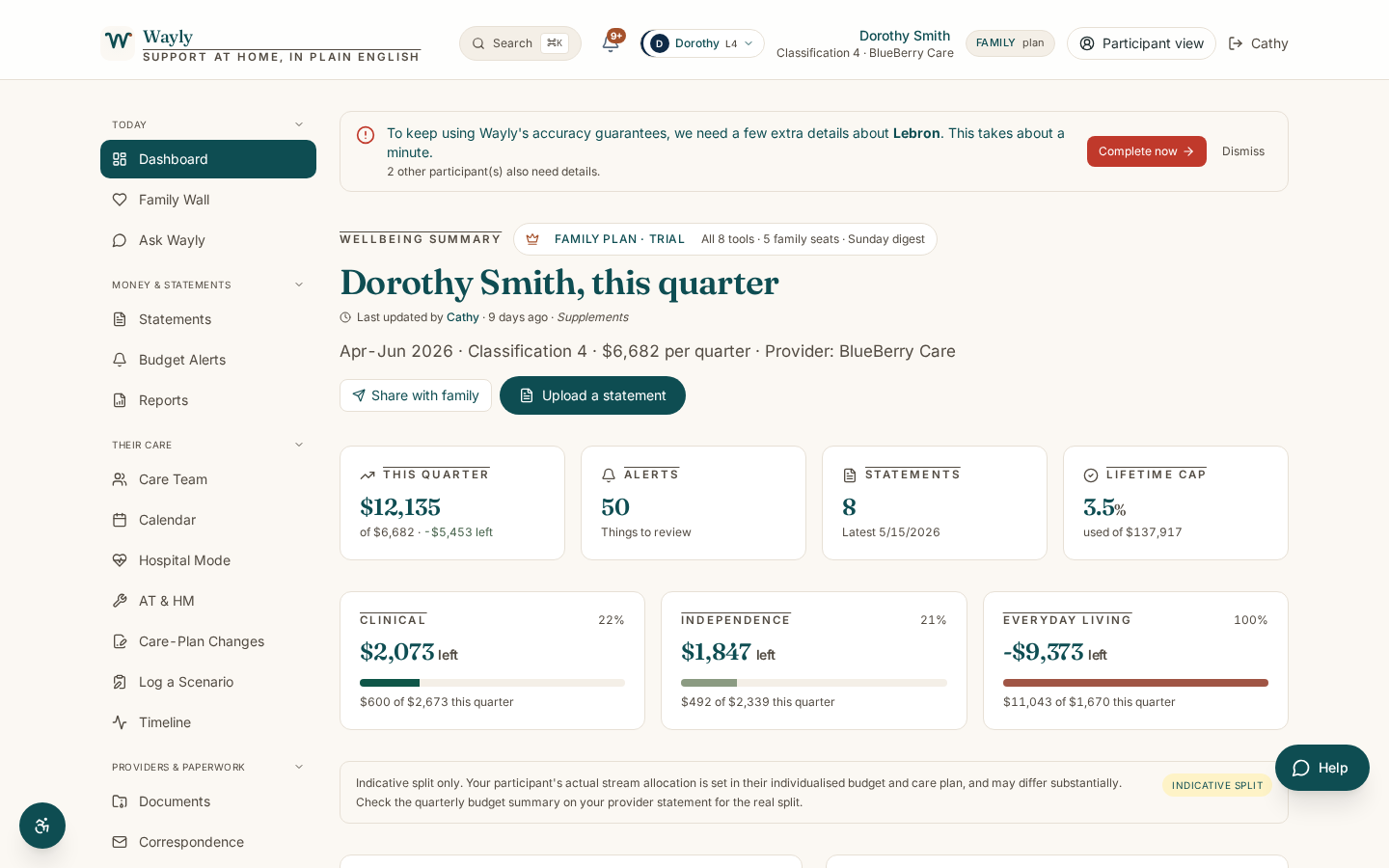Click the Lifetime Cap check-circle icon
The height and width of the screenshot is (868, 1389).
pyautogui.click(x=1091, y=475)
